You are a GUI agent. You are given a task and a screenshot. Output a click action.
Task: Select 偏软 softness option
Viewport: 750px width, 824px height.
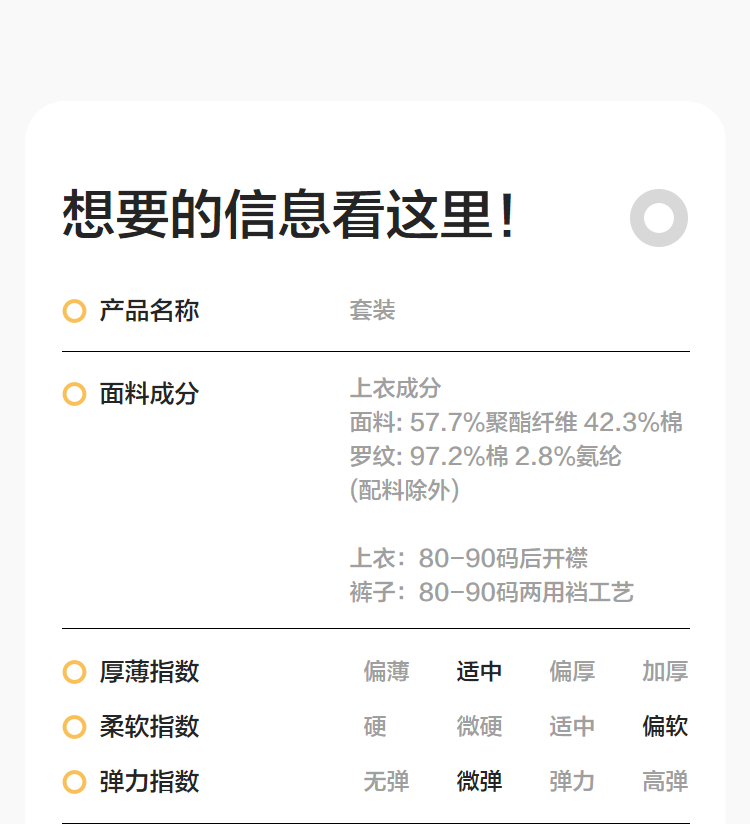665,727
